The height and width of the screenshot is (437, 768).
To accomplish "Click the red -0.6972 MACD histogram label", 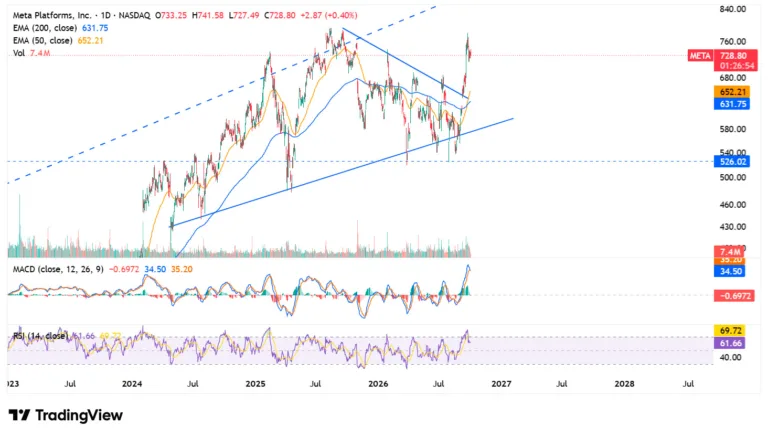I will (x=734, y=295).
